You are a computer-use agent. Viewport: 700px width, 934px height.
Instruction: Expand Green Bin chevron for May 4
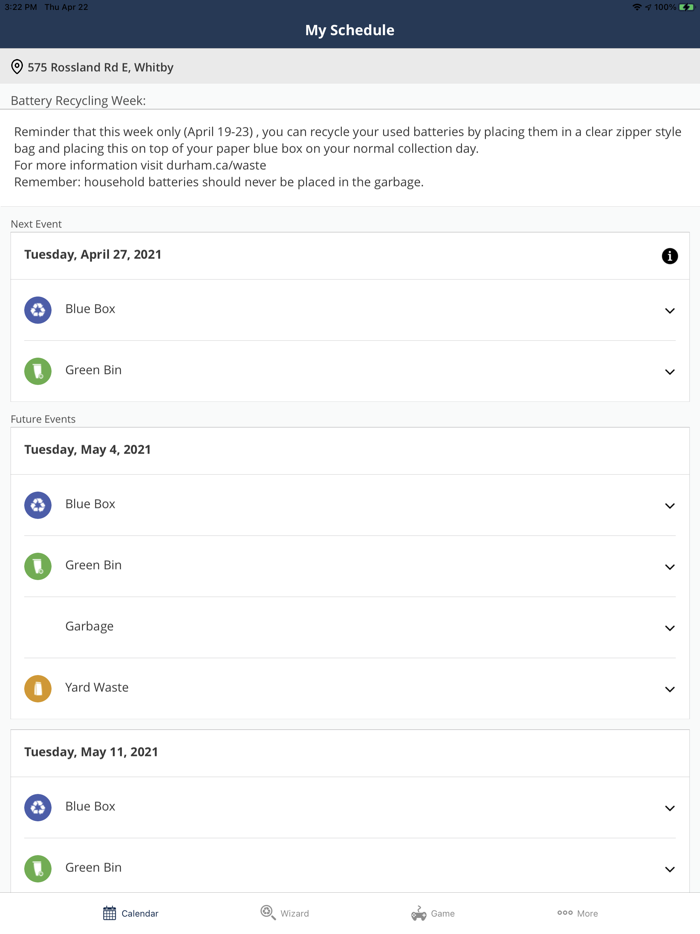tap(670, 567)
